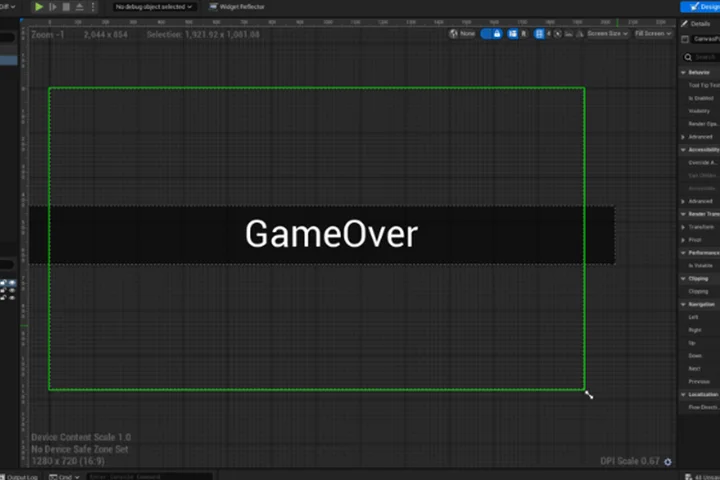Expand Advanced under Accessibility
This screenshot has height=480, width=720.
(x=683, y=201)
